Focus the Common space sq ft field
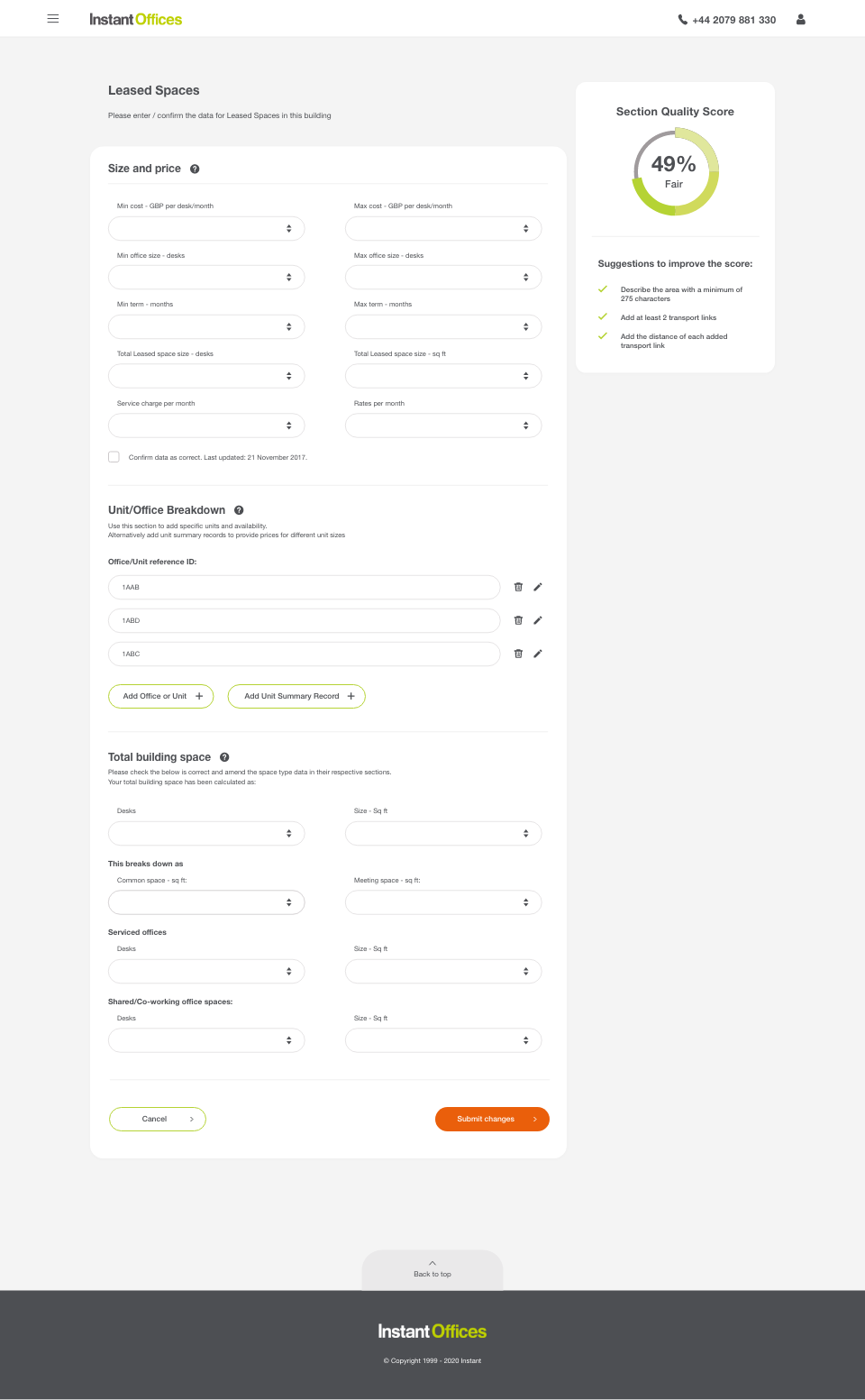Screen dimensions: 865x1400 [206, 902]
